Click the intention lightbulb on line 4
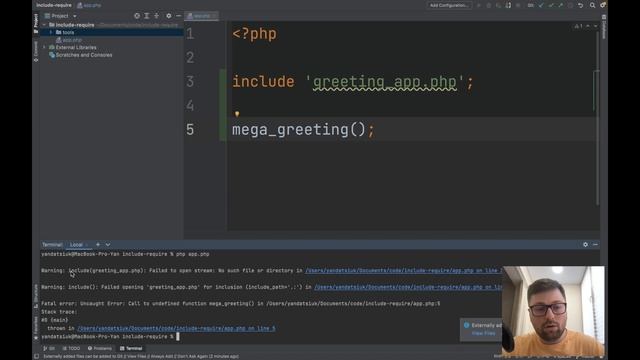The height and width of the screenshot is (360, 640). pos(237,114)
